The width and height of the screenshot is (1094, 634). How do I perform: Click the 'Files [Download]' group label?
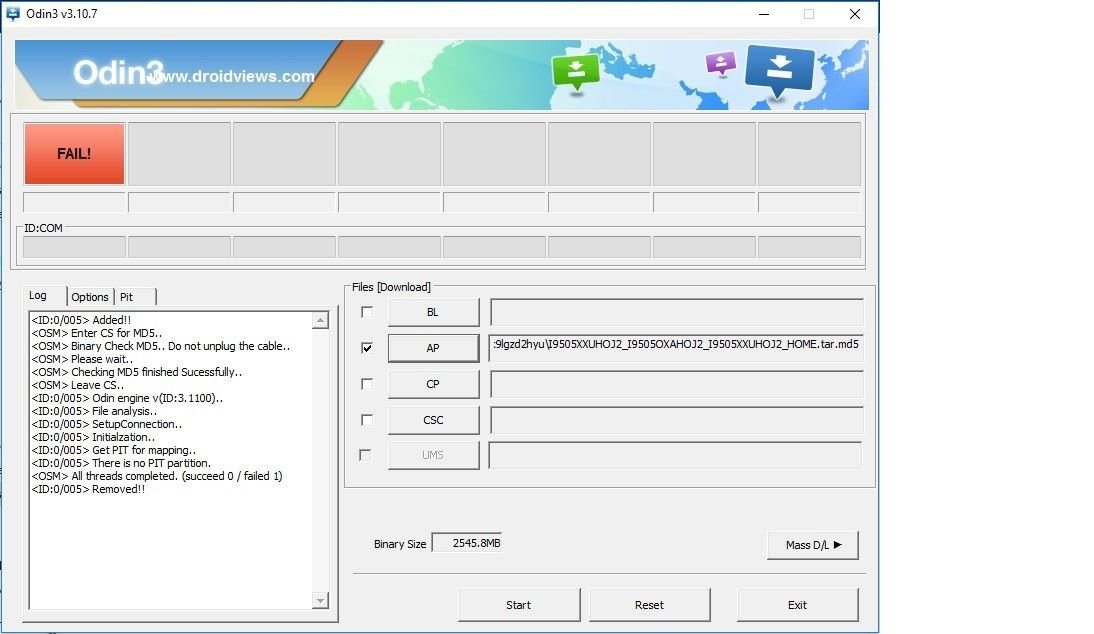(391, 287)
